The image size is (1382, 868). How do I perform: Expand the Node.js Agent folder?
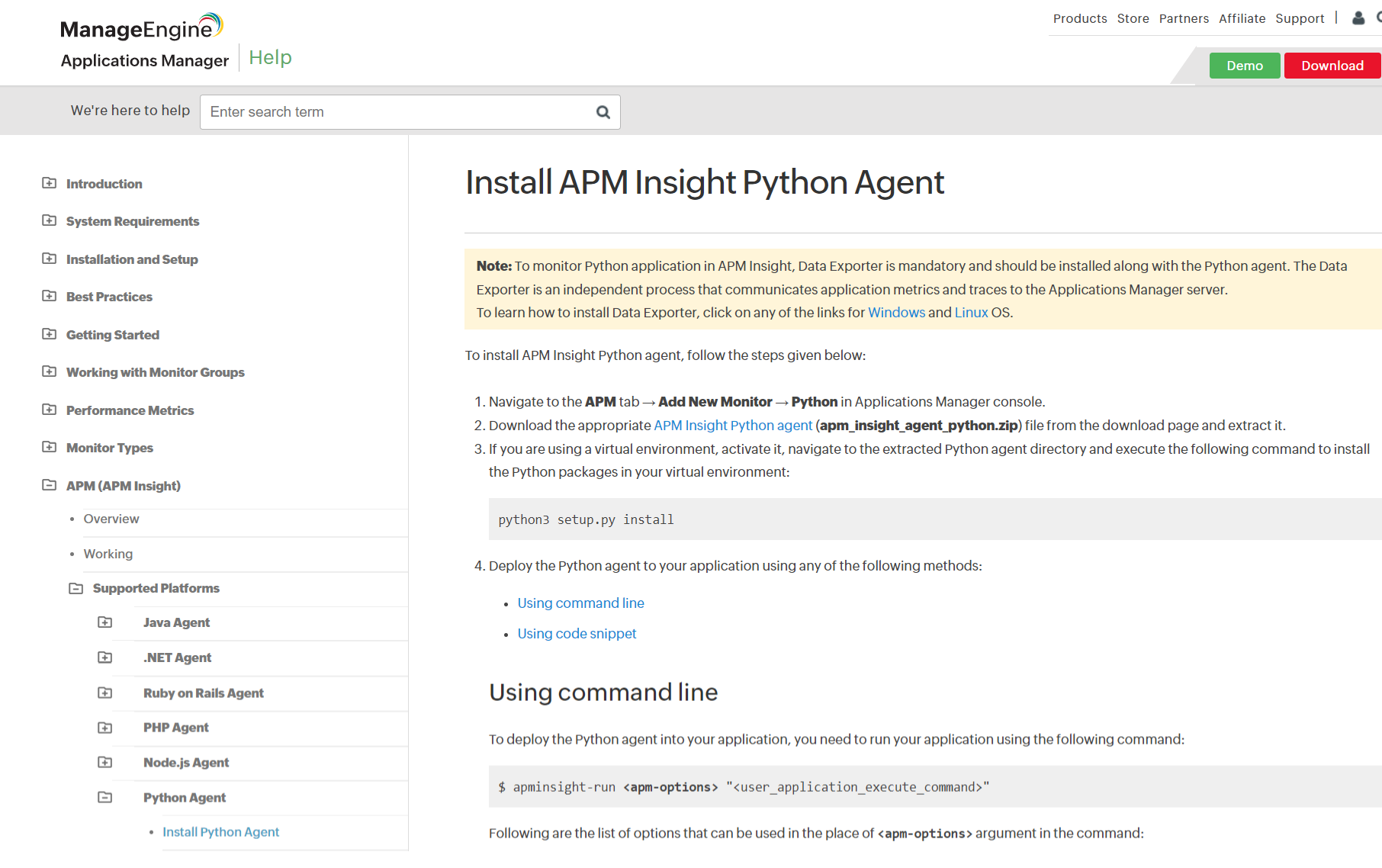tap(105, 762)
